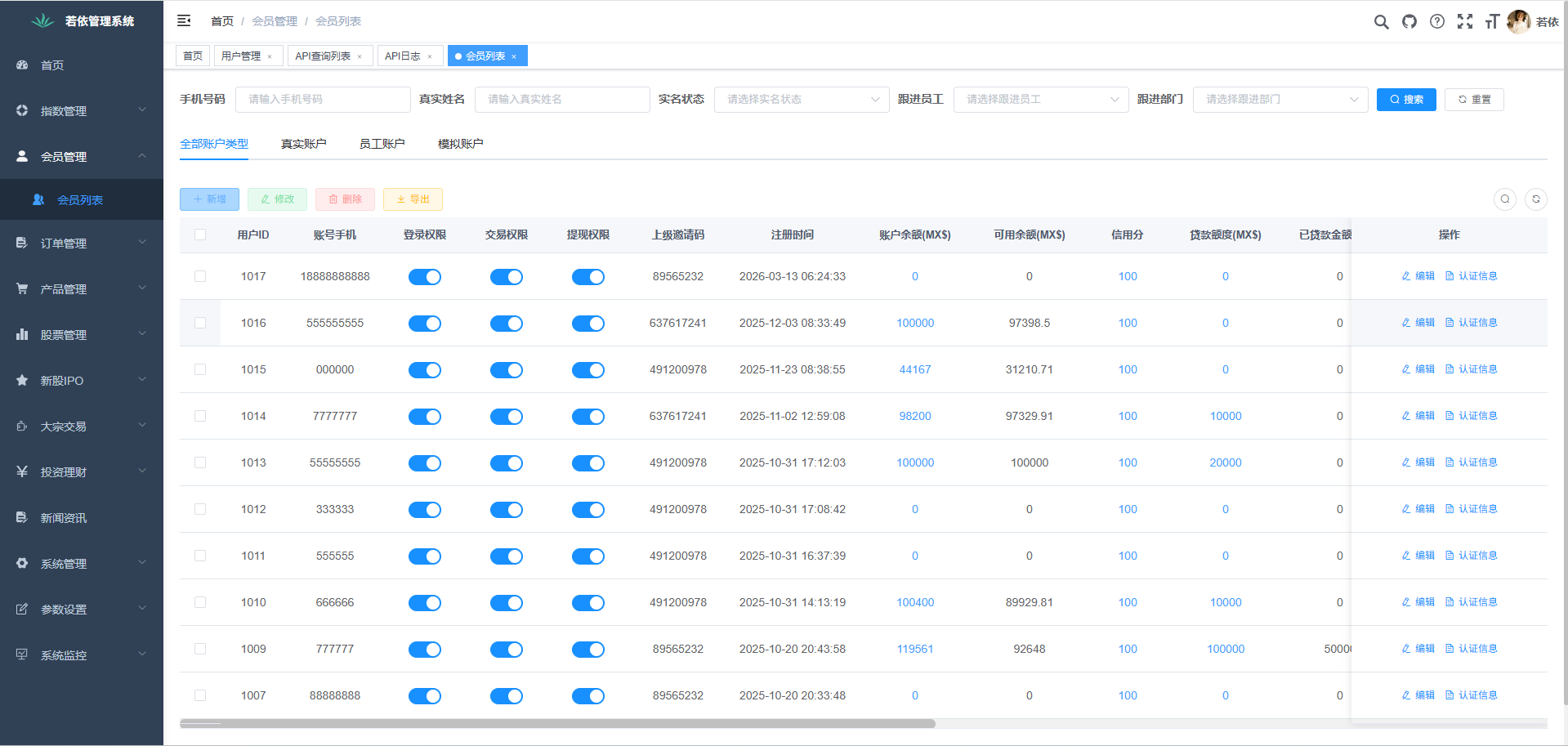Close the API日志 tab
The image size is (1568, 746).
[x=430, y=56]
